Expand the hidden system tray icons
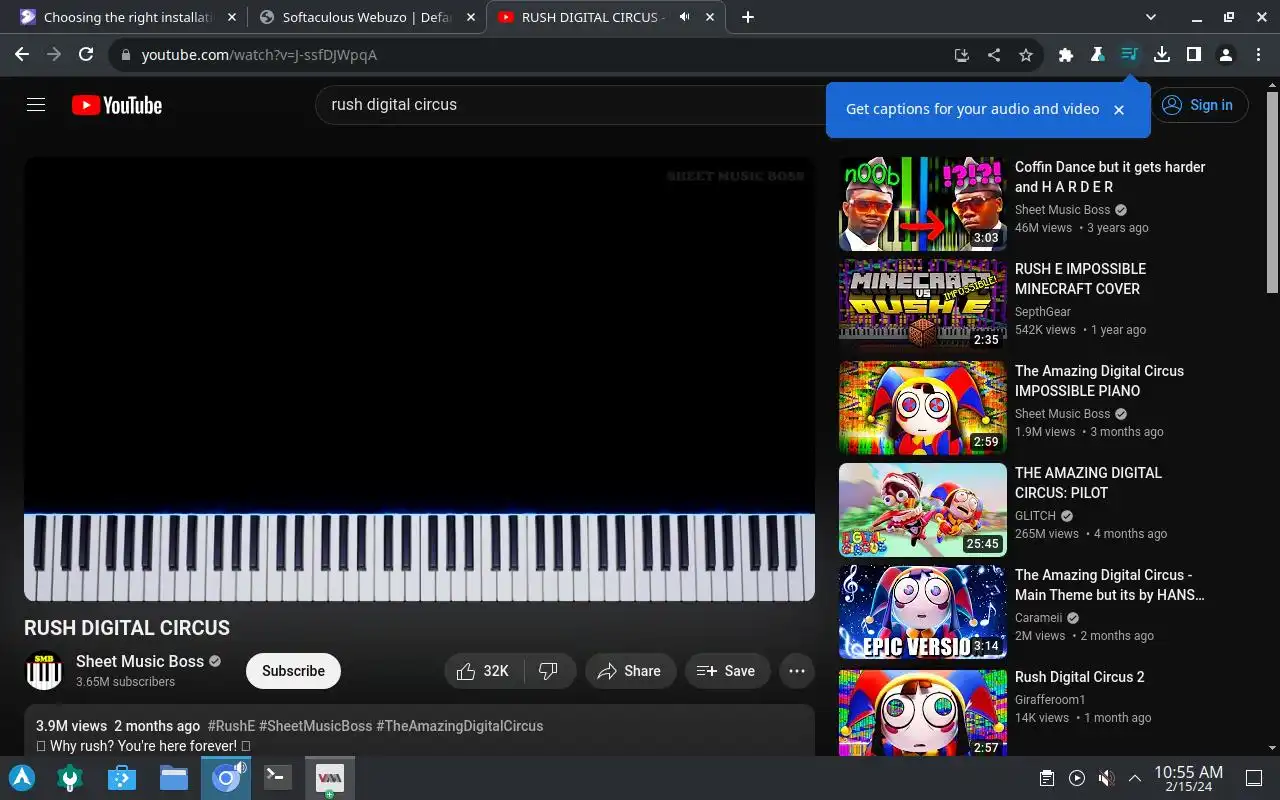 (1135, 778)
